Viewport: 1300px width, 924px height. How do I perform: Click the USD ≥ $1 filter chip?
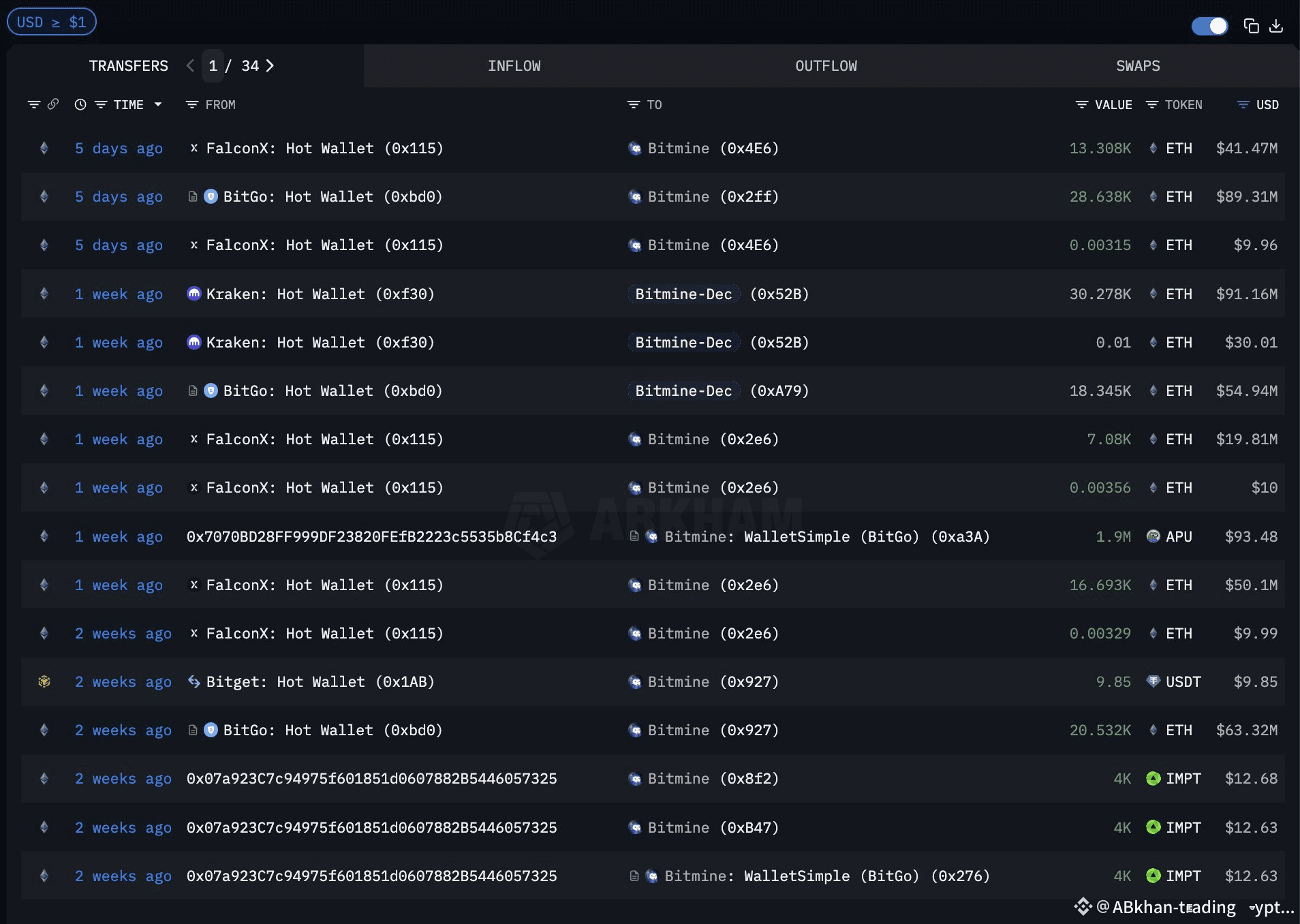pos(51,22)
